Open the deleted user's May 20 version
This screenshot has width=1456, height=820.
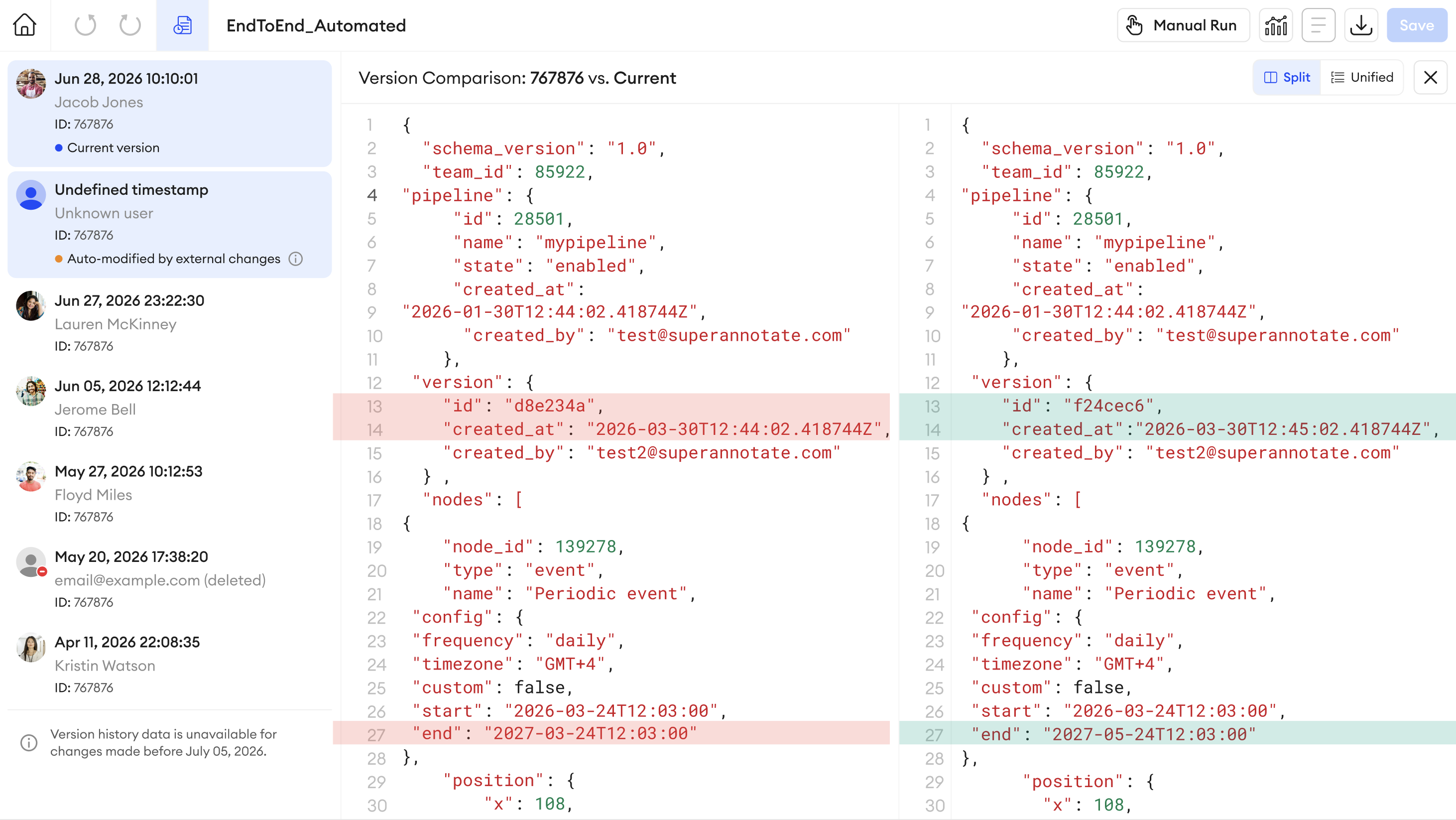(x=170, y=578)
